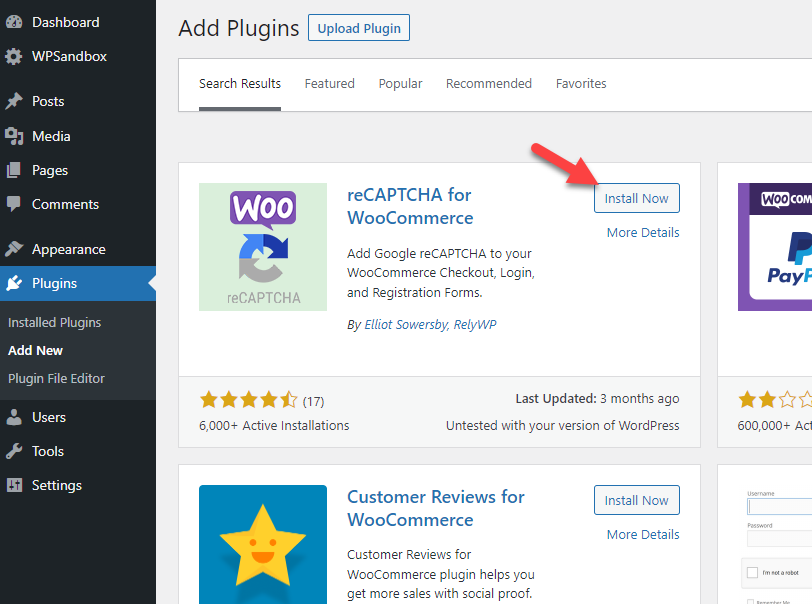Go to Posts section
812x604 pixels.
[x=48, y=102]
